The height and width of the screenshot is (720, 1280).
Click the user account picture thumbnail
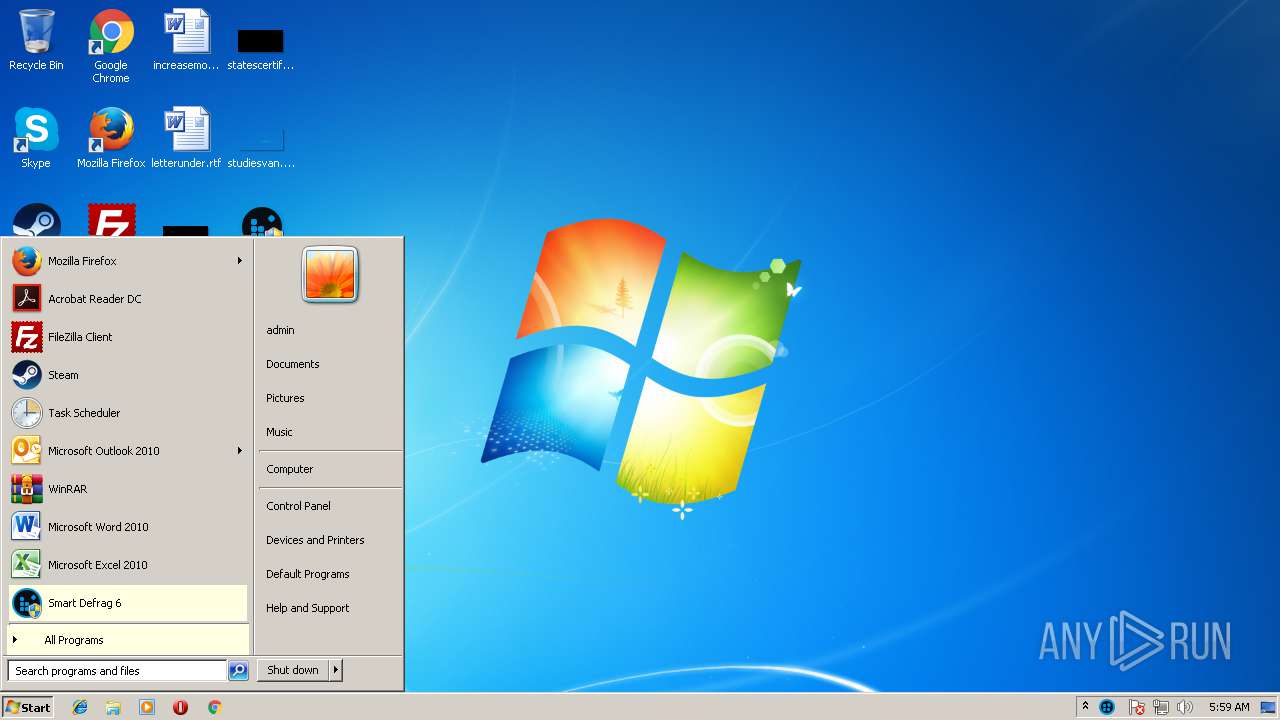coord(330,274)
